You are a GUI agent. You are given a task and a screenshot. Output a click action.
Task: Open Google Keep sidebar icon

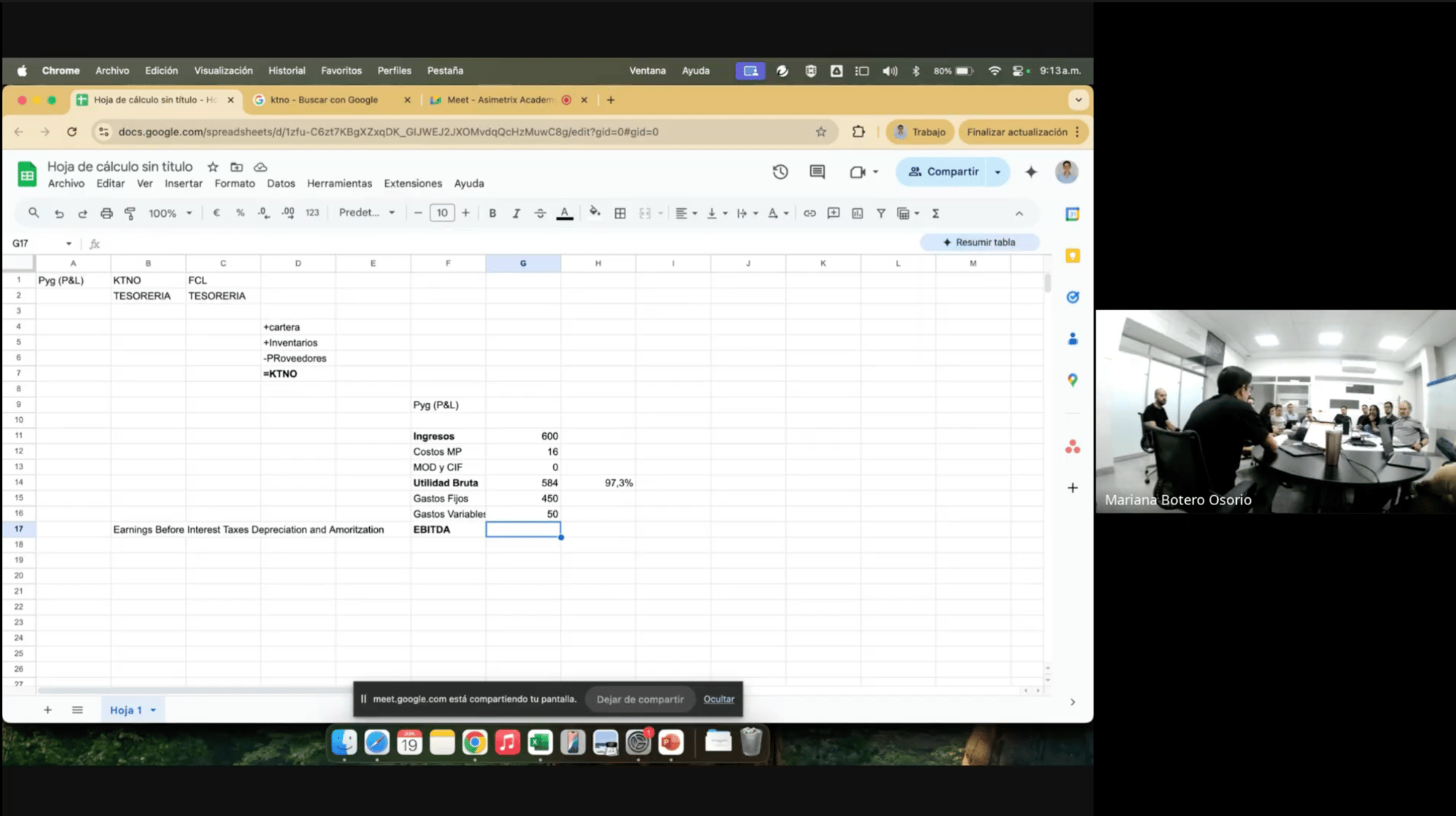[1072, 256]
